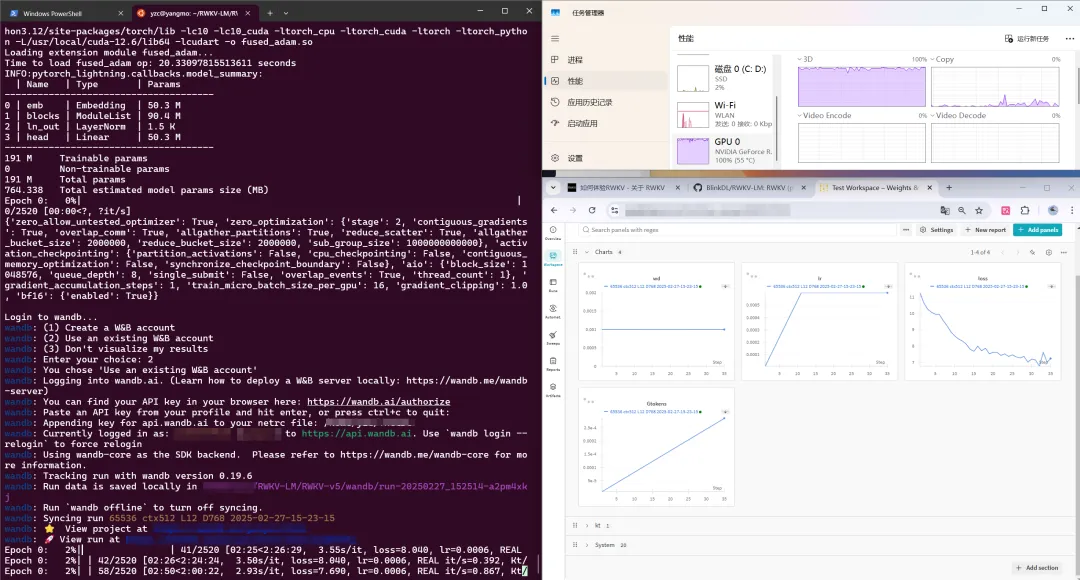Open the browser profile avatar

[x=1052, y=210]
